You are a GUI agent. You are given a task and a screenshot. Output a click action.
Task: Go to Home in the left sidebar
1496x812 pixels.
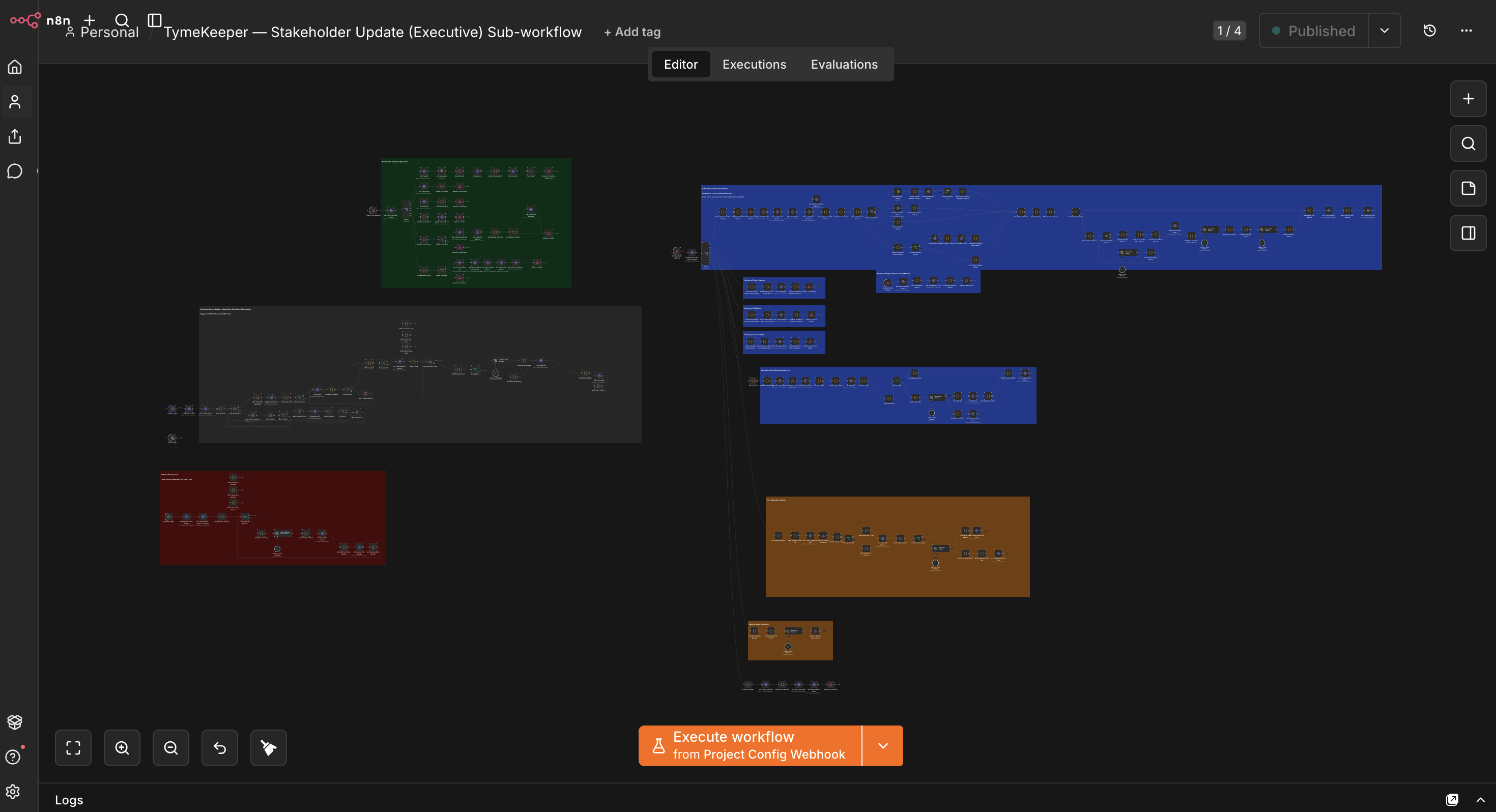(x=15, y=67)
